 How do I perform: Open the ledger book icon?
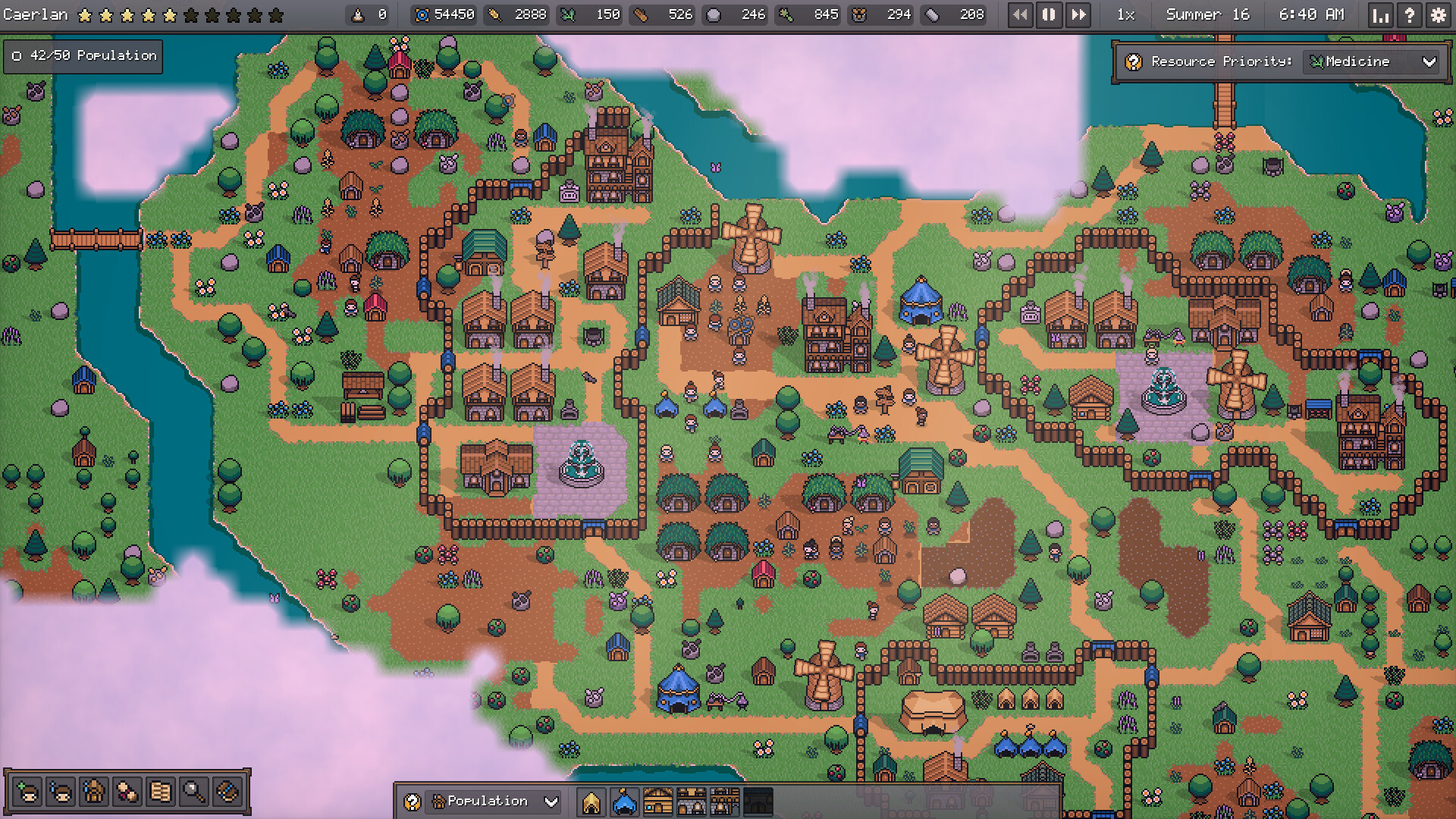point(160,792)
